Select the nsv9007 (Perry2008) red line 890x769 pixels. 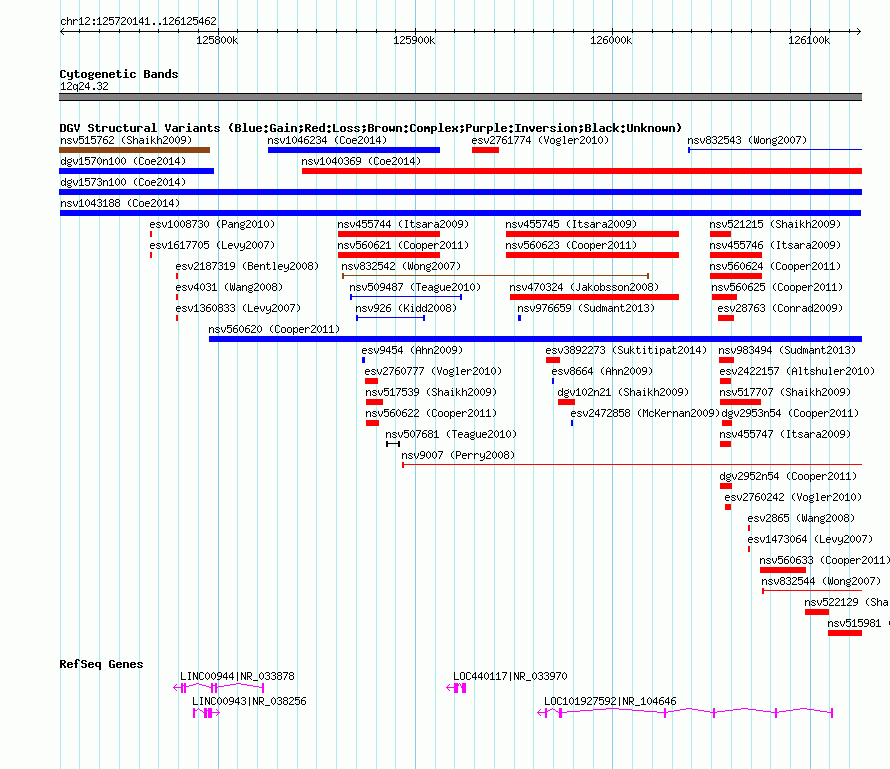click(632, 465)
